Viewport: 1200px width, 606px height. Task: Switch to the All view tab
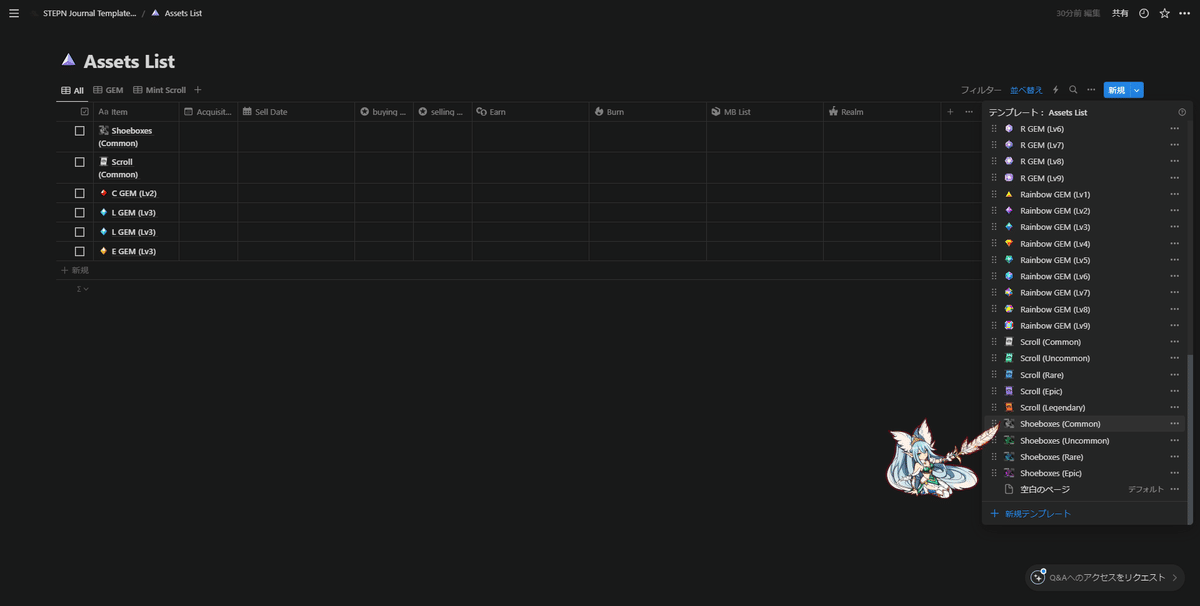click(72, 90)
